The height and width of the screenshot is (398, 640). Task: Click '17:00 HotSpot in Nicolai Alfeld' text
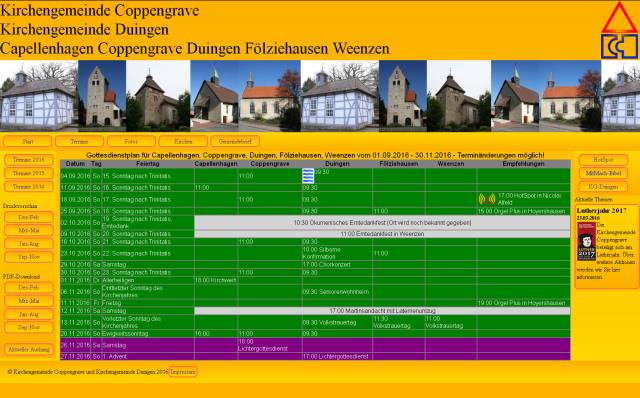(529, 199)
